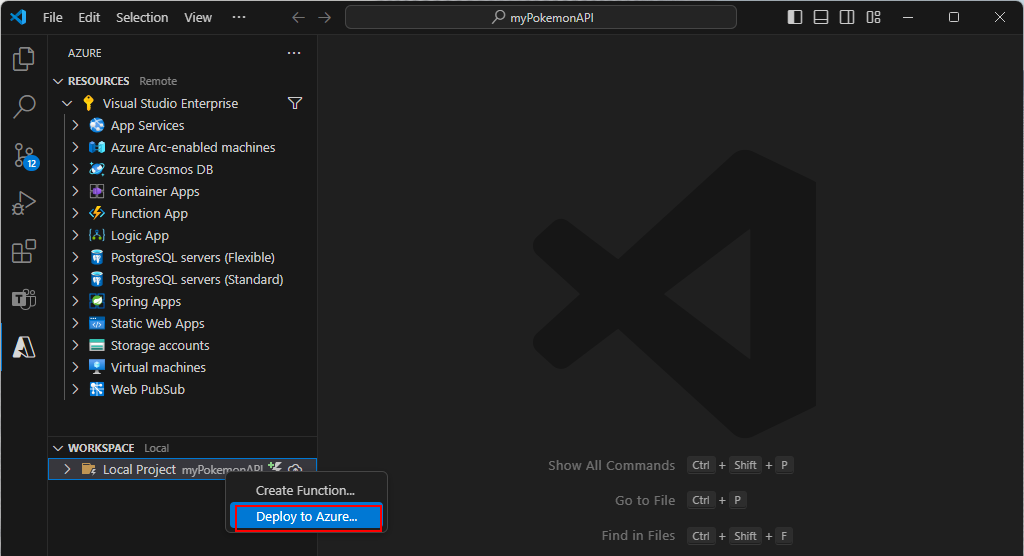Viewport: 1024px width, 556px height.
Task: Expand the App Services node chevron
Action: tap(75, 125)
